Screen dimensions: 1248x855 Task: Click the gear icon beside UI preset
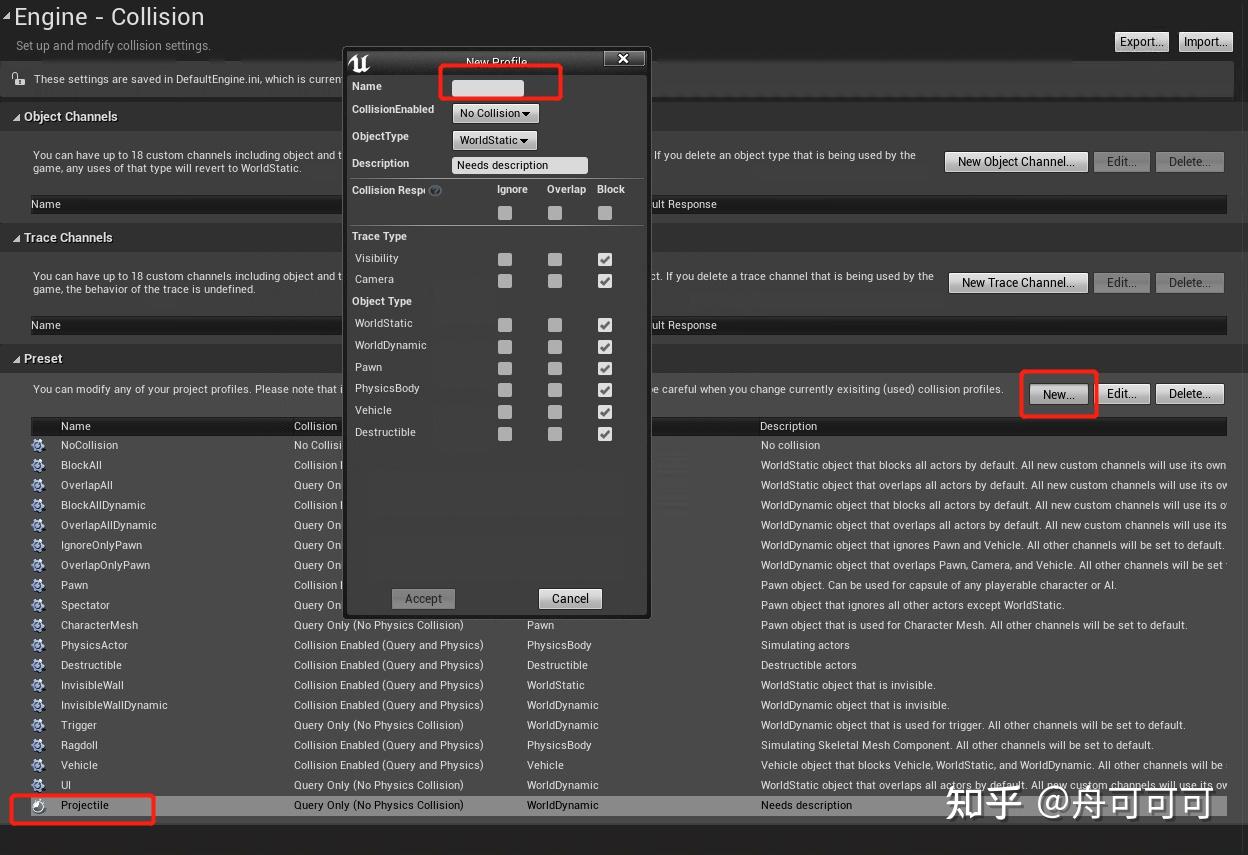click(38, 785)
